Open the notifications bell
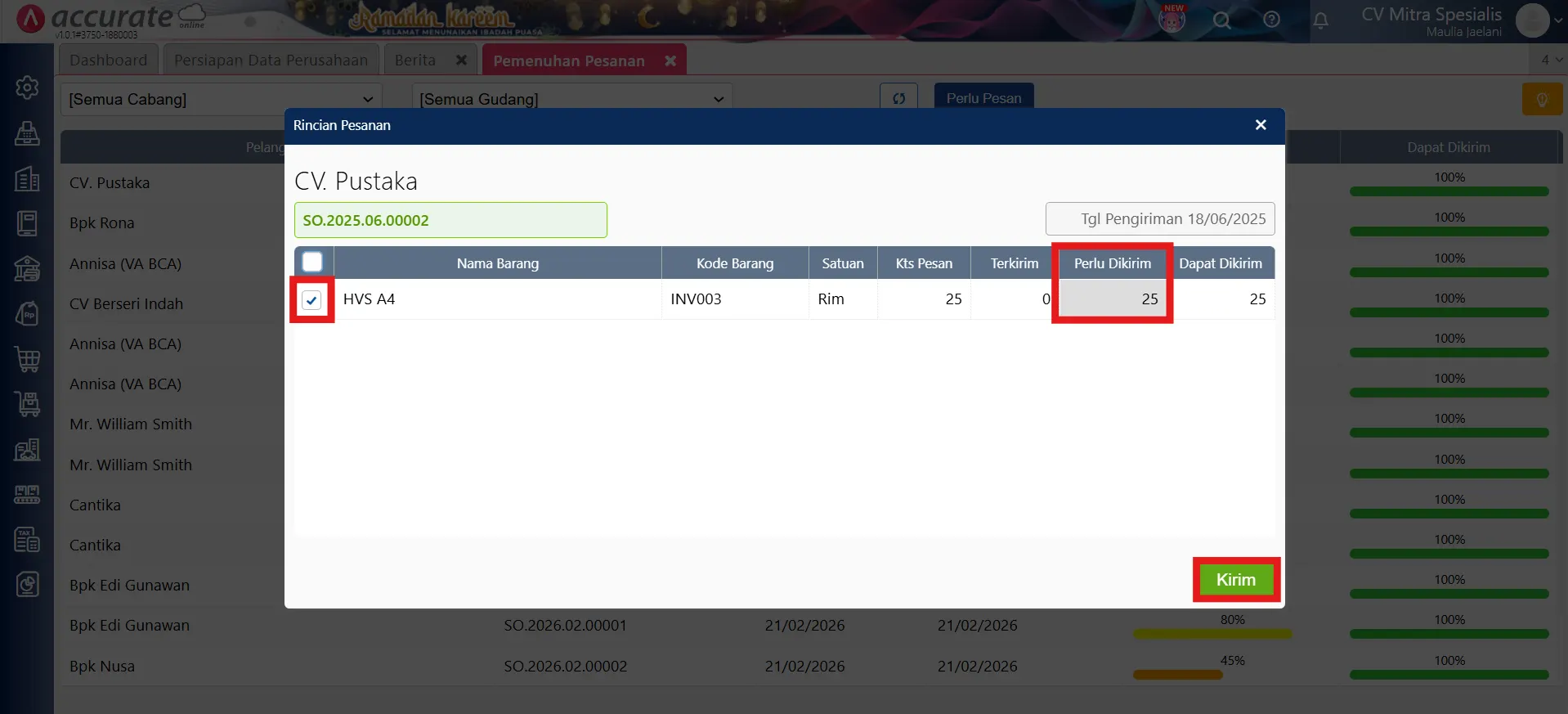Viewport: 1568px width, 714px height. pyautogui.click(x=1320, y=20)
